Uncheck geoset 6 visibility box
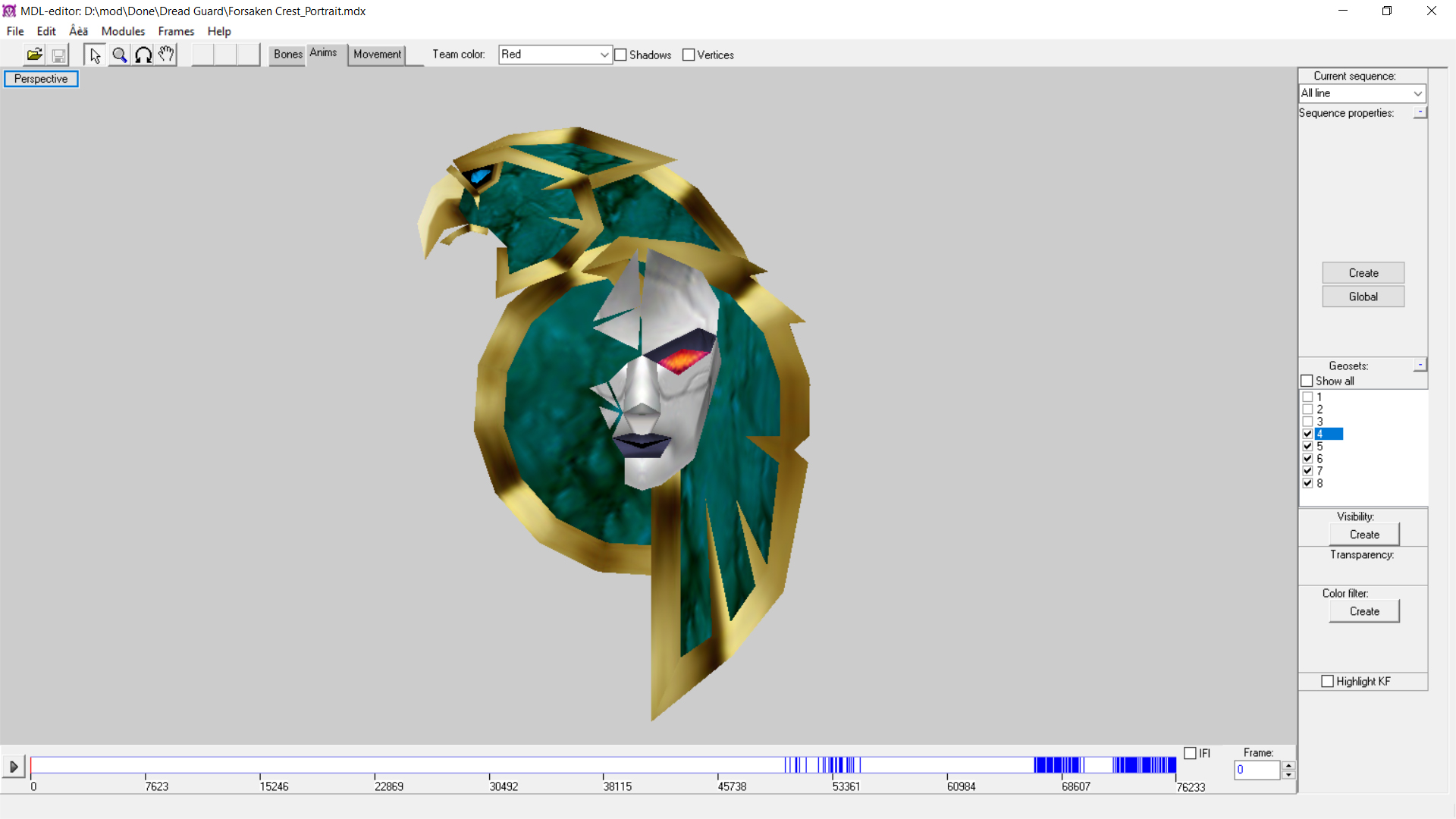 (x=1307, y=459)
